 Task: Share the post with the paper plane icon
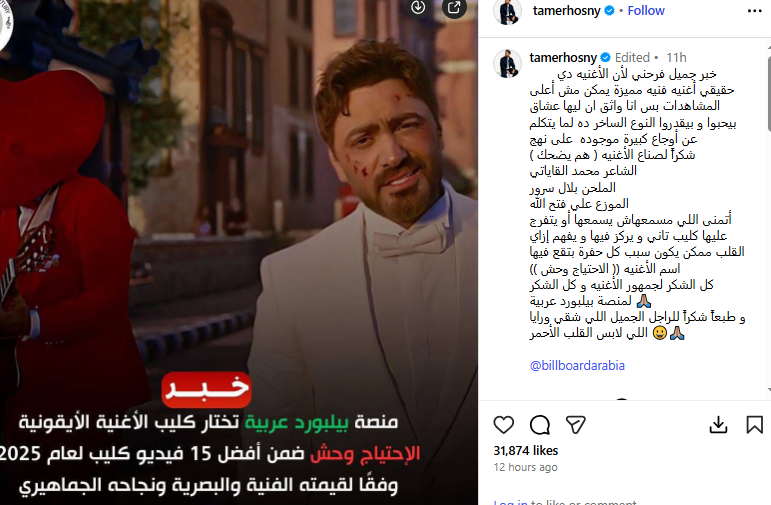point(575,425)
